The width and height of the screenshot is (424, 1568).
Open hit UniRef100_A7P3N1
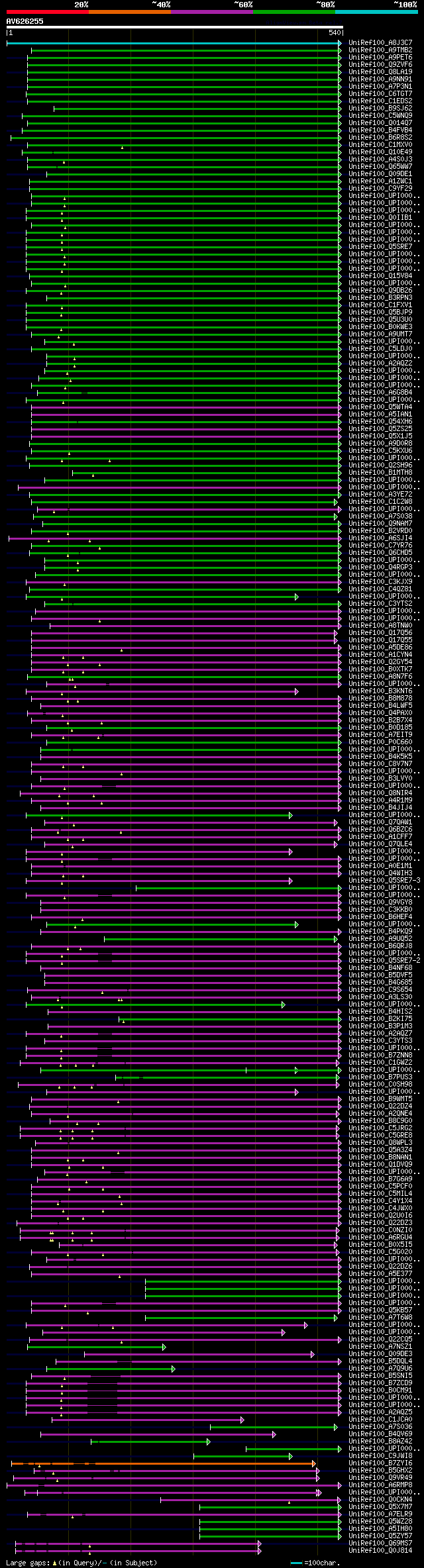pyautogui.click(x=380, y=87)
